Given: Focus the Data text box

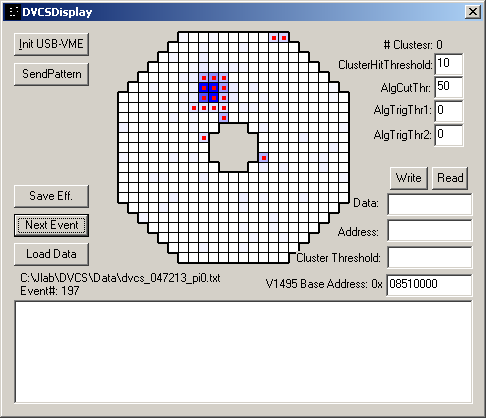Looking at the screenshot, I should pos(430,204).
